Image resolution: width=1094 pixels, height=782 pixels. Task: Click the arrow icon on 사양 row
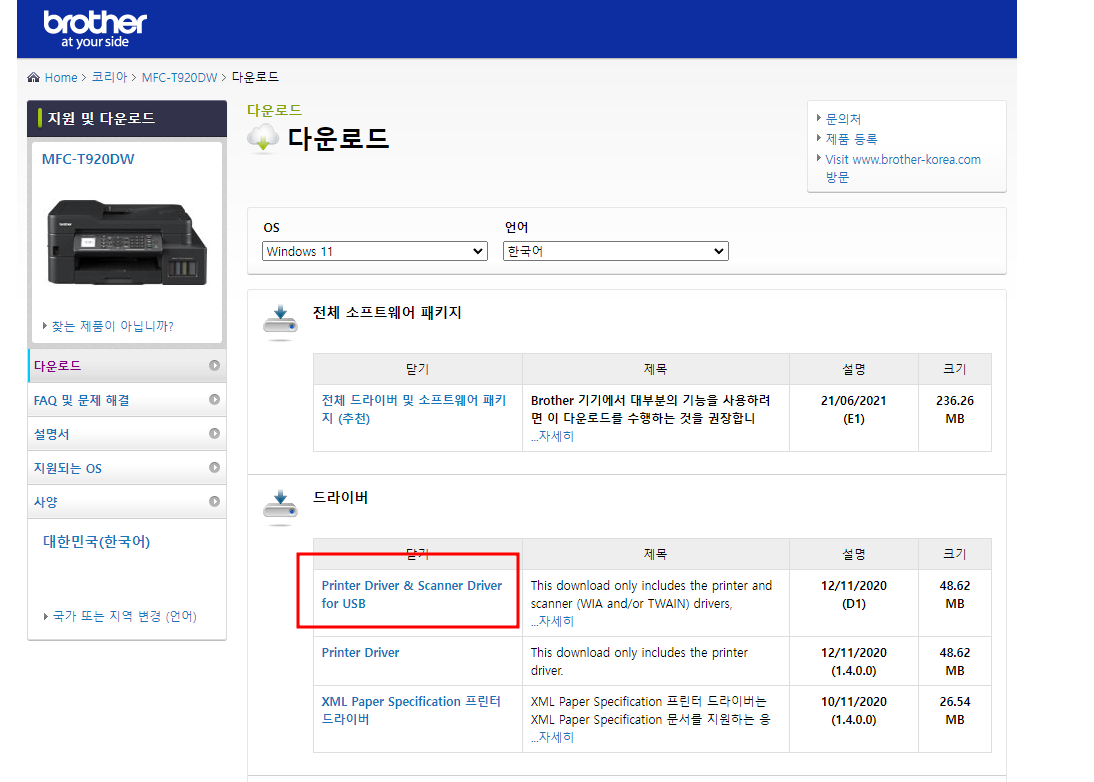(x=214, y=502)
